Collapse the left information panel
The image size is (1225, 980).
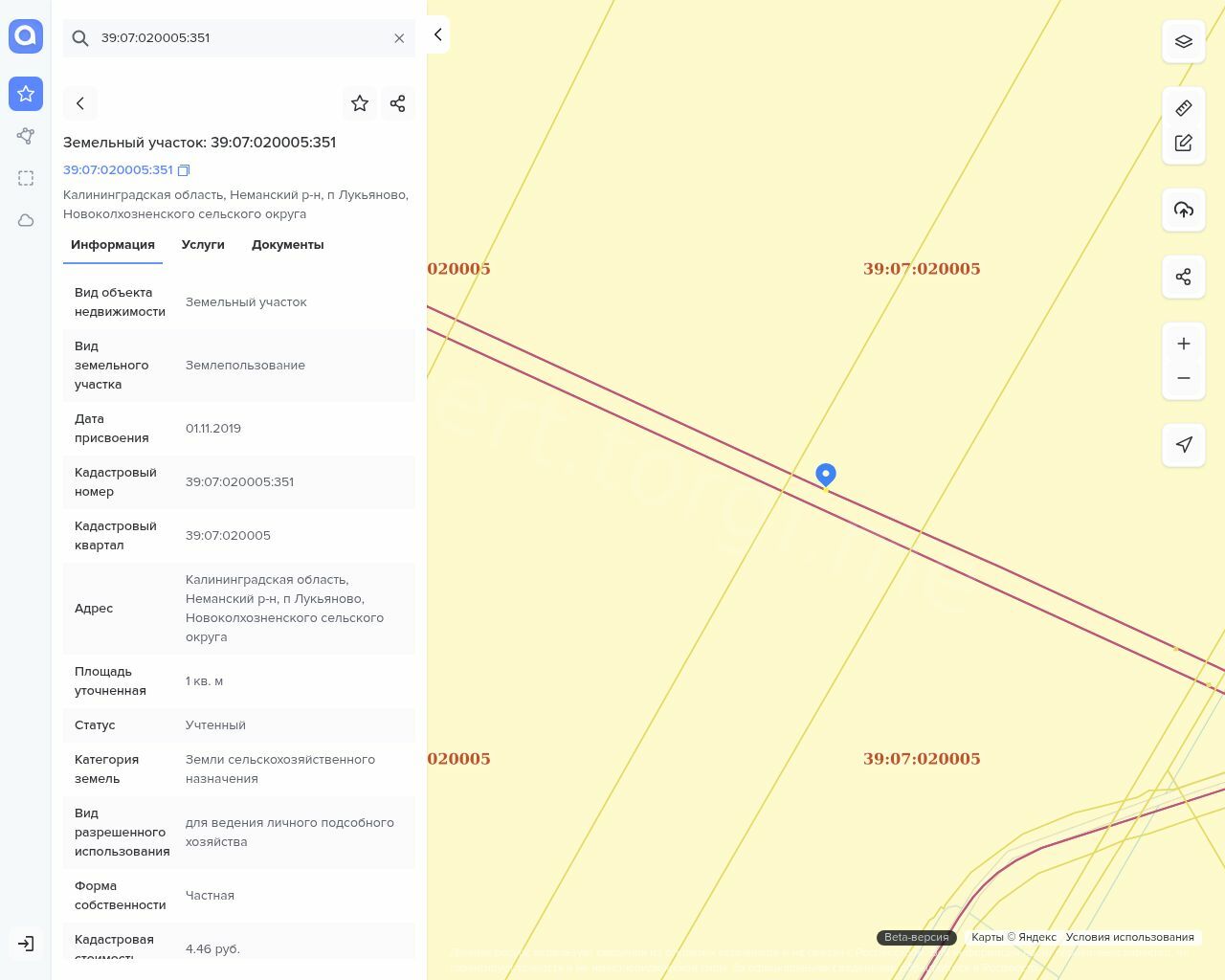point(437,34)
